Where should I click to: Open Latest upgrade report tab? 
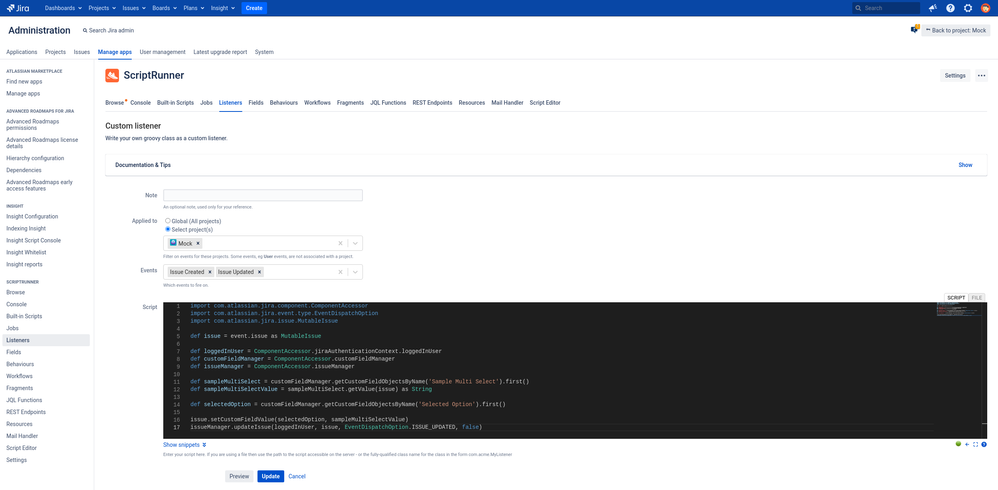[x=220, y=52]
